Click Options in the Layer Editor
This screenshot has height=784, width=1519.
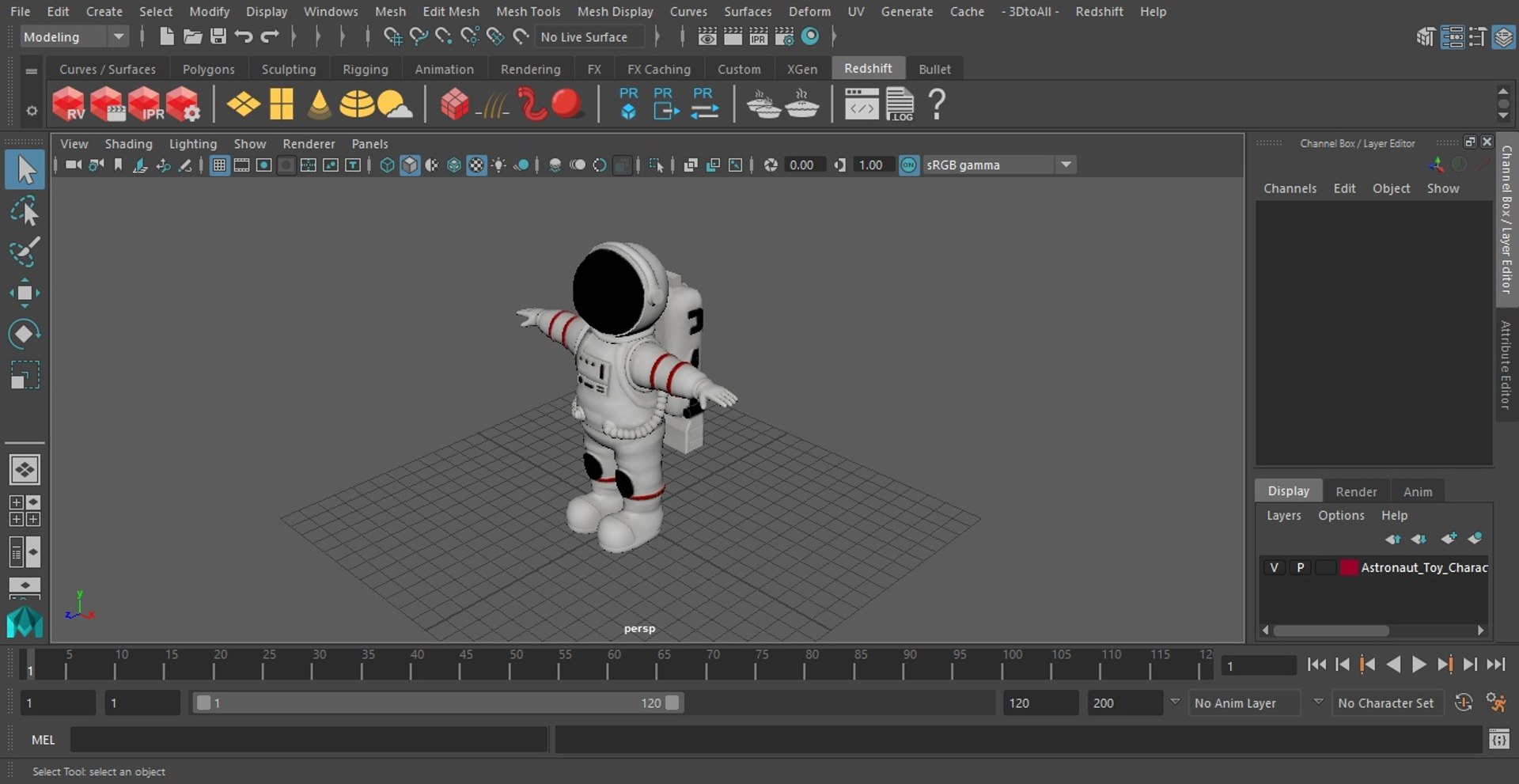pyautogui.click(x=1341, y=515)
